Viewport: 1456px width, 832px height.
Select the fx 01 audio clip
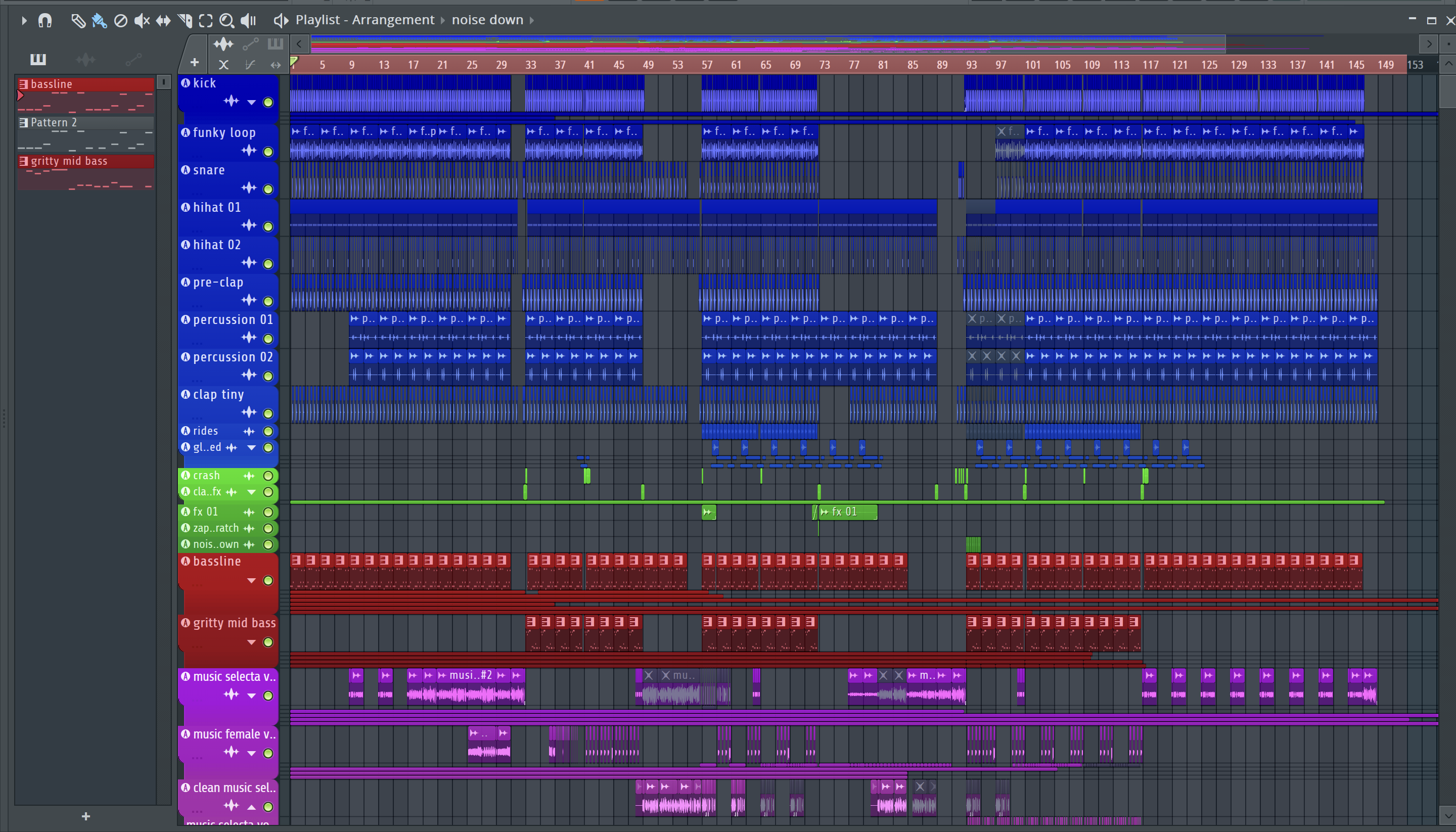pyautogui.click(x=848, y=512)
